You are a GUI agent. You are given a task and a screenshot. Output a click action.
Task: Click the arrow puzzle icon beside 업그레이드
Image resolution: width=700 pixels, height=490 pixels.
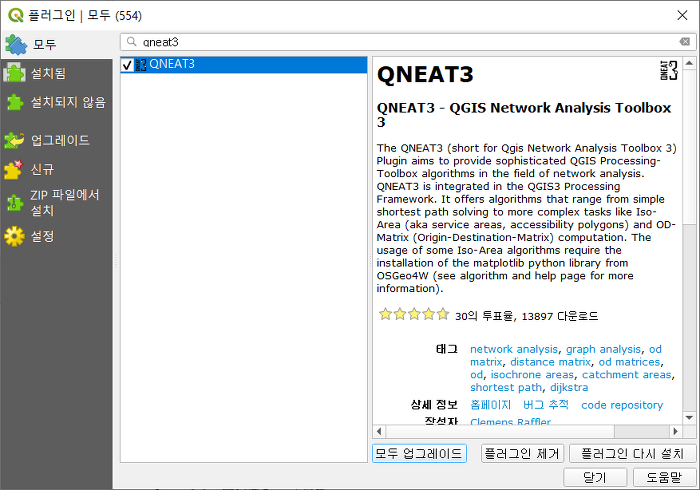[x=14, y=140]
